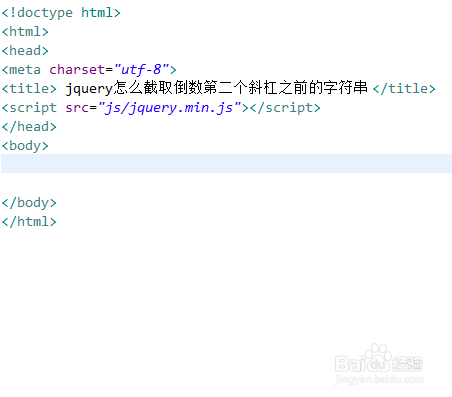Click the script src attribute name
452x397 pixels.
77,108
